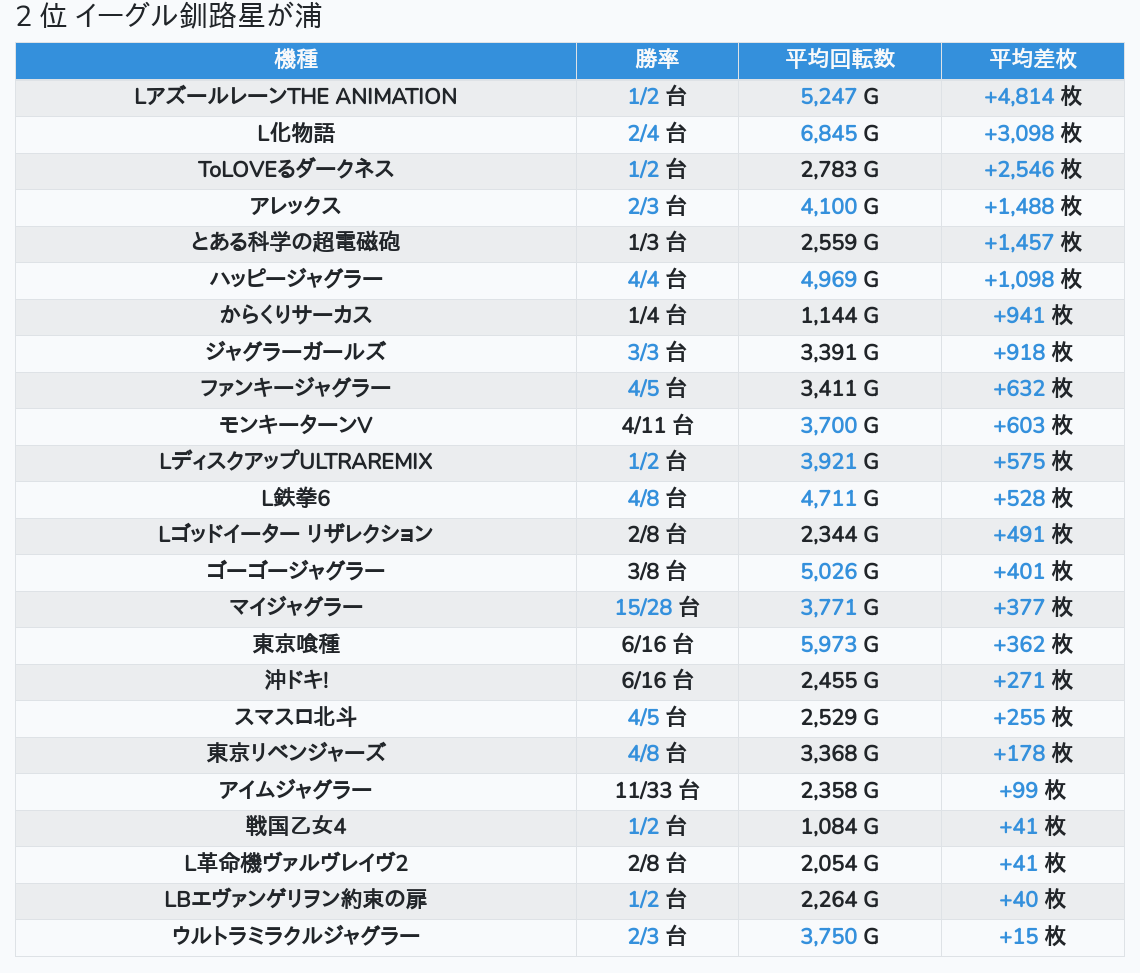Click the +4,814 average difference value
Viewport: 1140px width, 973px height.
tap(1019, 97)
